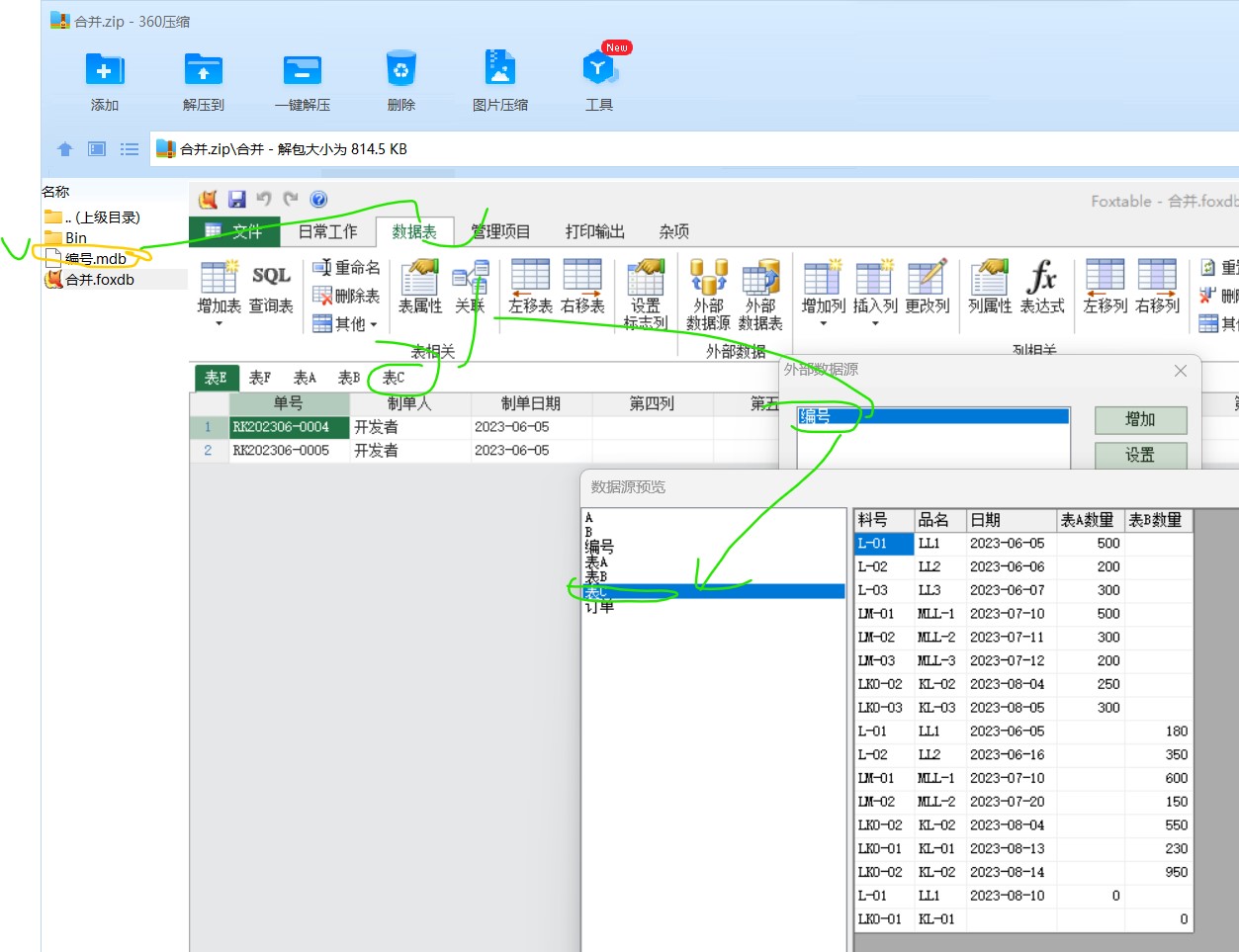Image resolution: width=1239 pixels, height=952 pixels.
Task: Go up a directory with the up arrow
Action: [65, 149]
